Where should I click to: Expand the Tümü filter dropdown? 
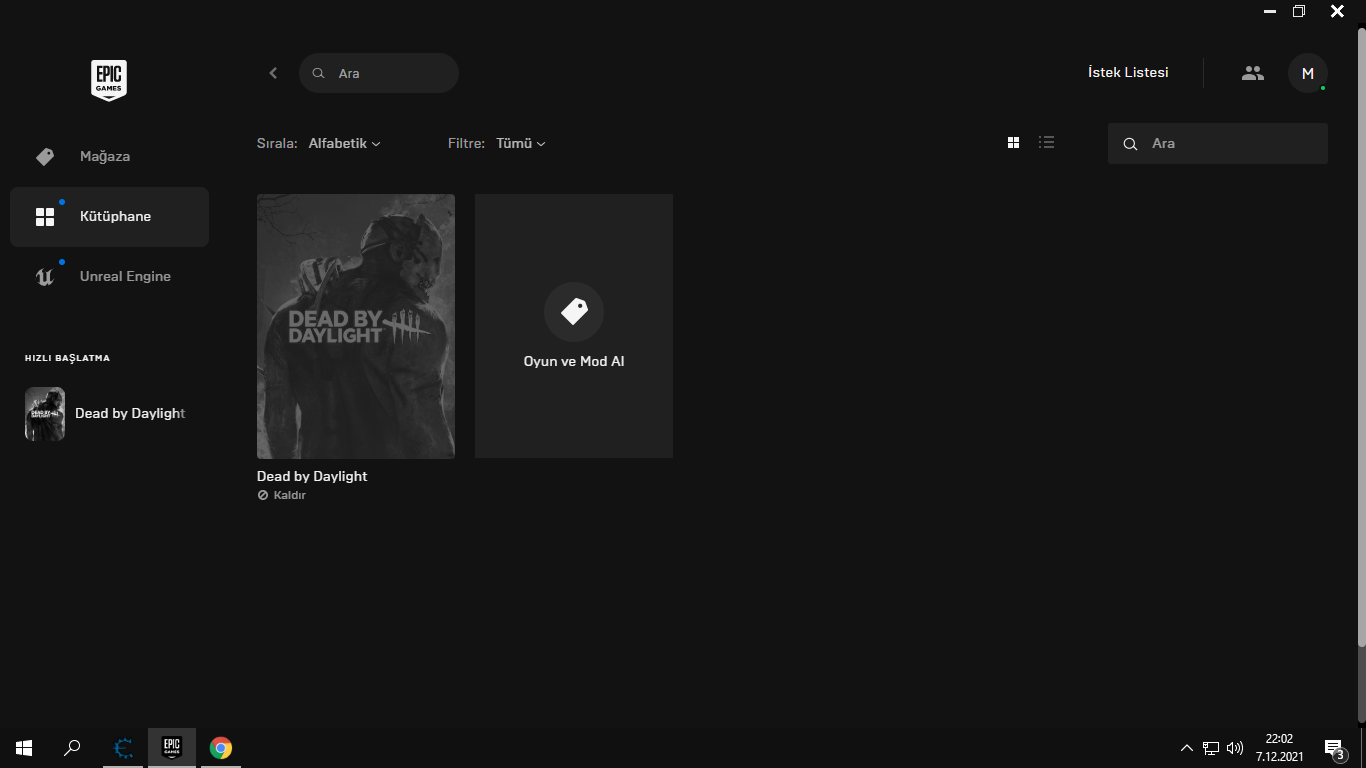pos(521,143)
